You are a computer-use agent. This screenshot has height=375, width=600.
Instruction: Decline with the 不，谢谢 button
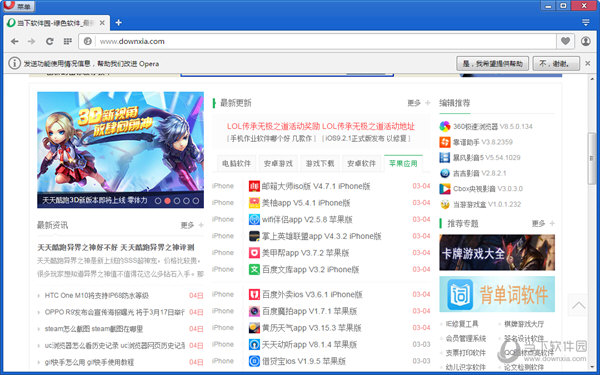click(x=556, y=64)
